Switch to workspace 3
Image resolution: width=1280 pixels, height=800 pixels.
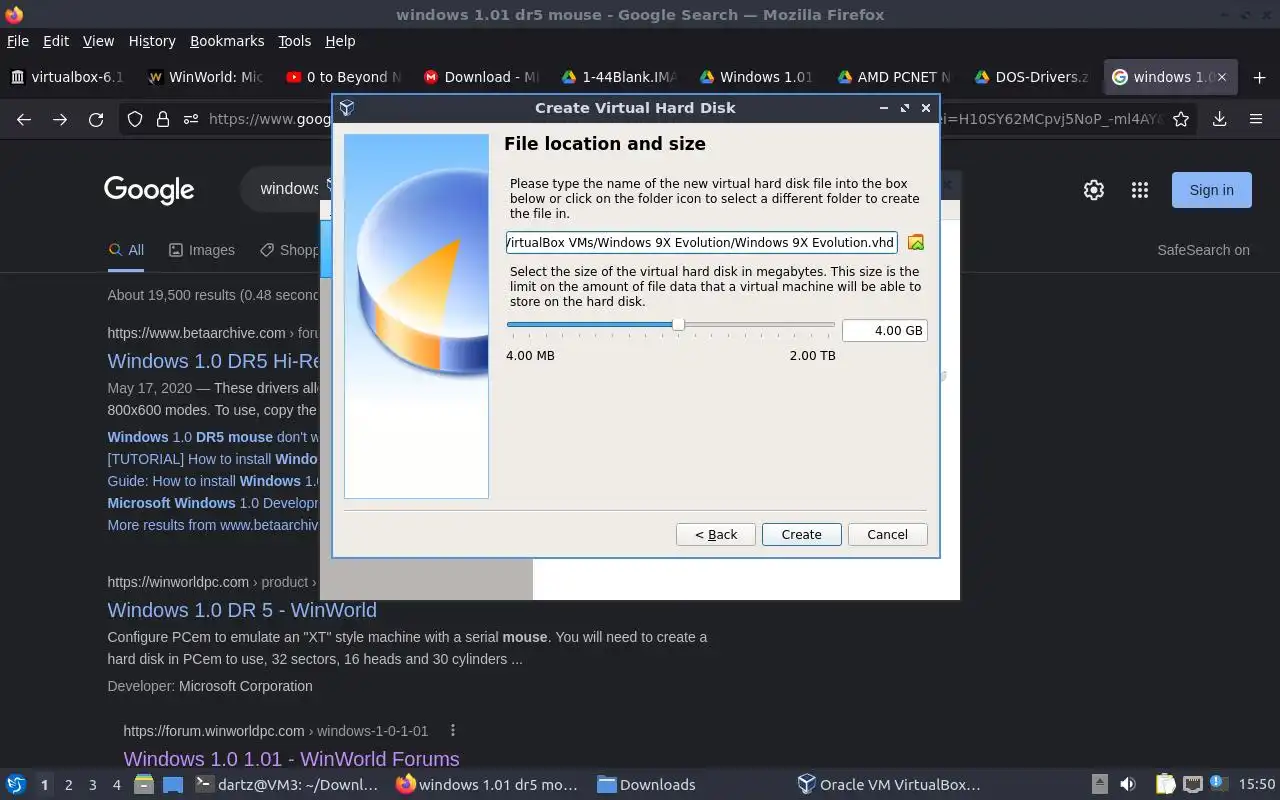pos(92,785)
